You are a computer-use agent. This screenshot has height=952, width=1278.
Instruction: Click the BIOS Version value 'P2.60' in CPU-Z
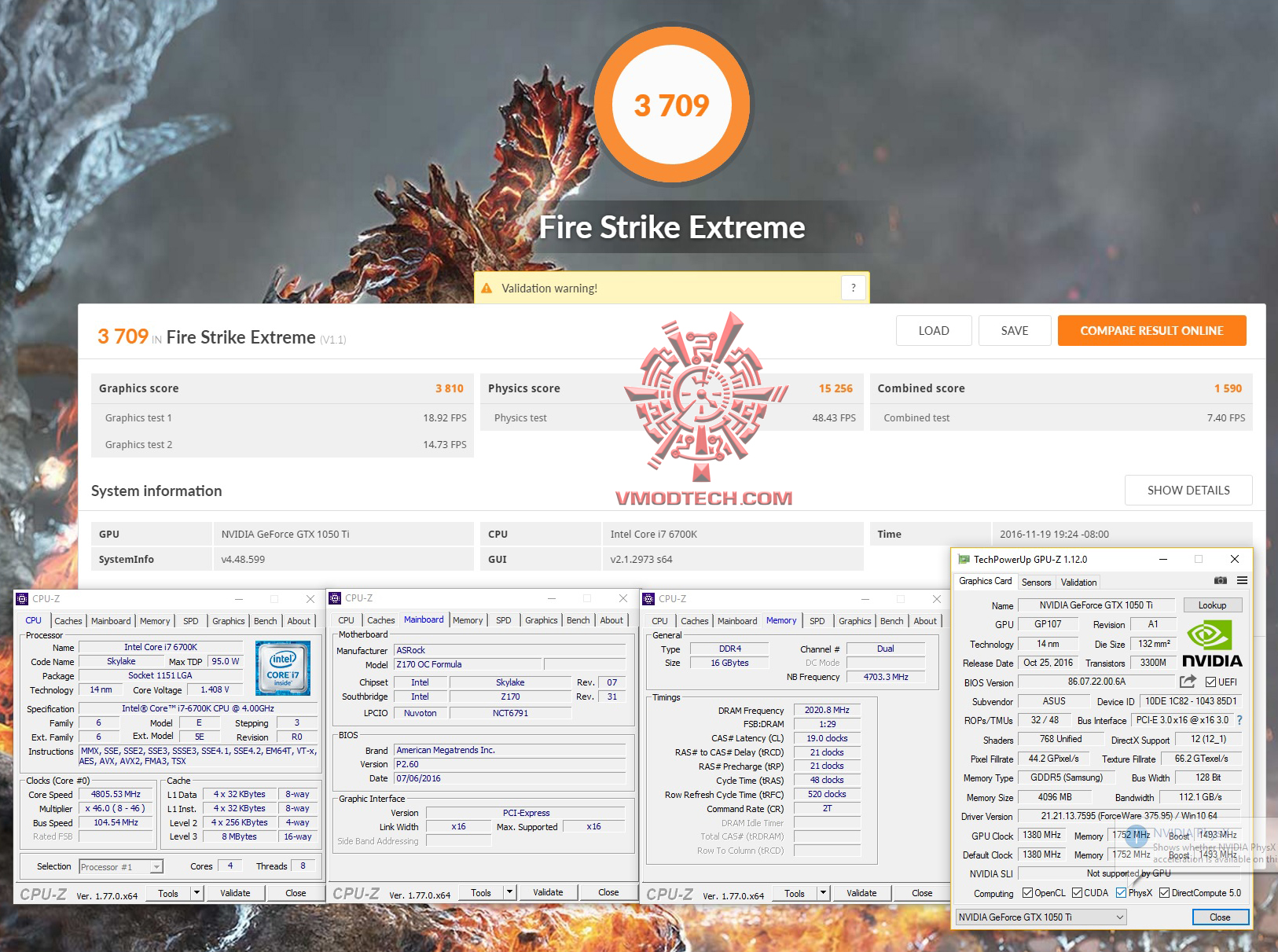(510, 764)
